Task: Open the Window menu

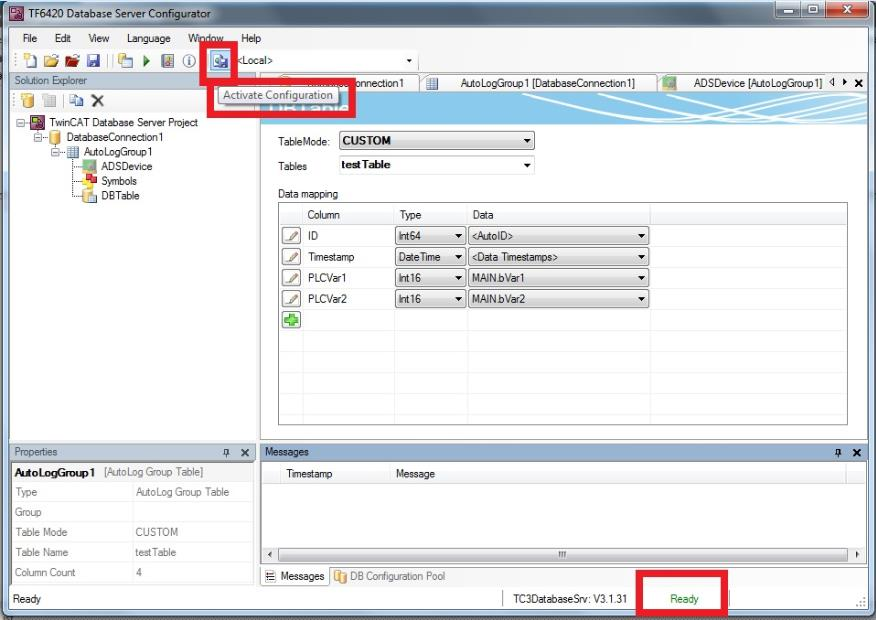Action: click(x=206, y=38)
